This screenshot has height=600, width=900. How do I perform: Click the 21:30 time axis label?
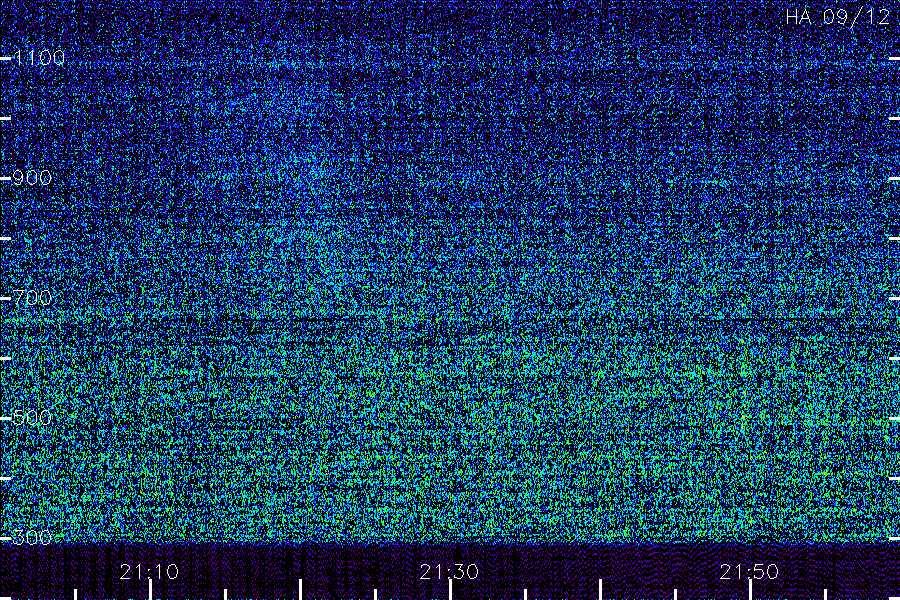click(449, 572)
